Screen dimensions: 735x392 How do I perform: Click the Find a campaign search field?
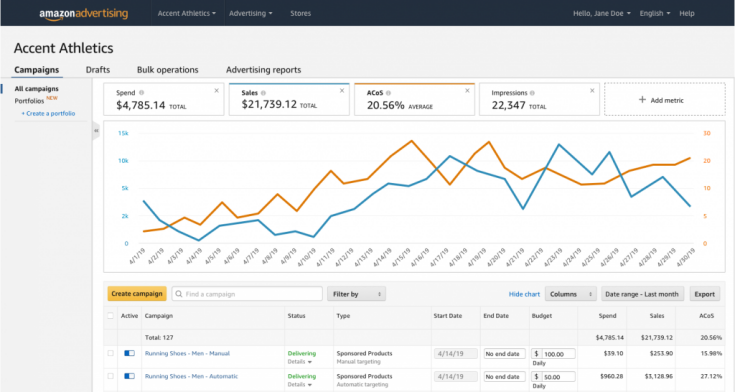[247, 294]
